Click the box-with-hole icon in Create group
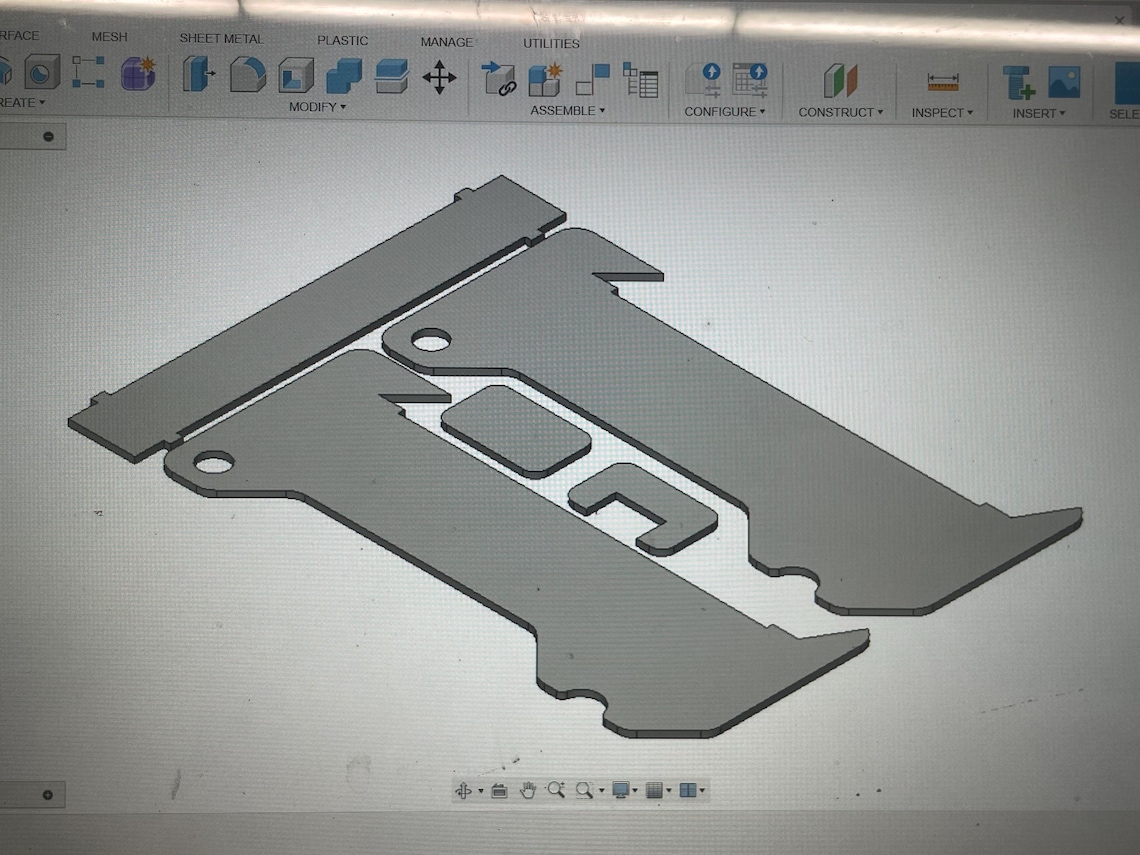 click(x=42, y=71)
